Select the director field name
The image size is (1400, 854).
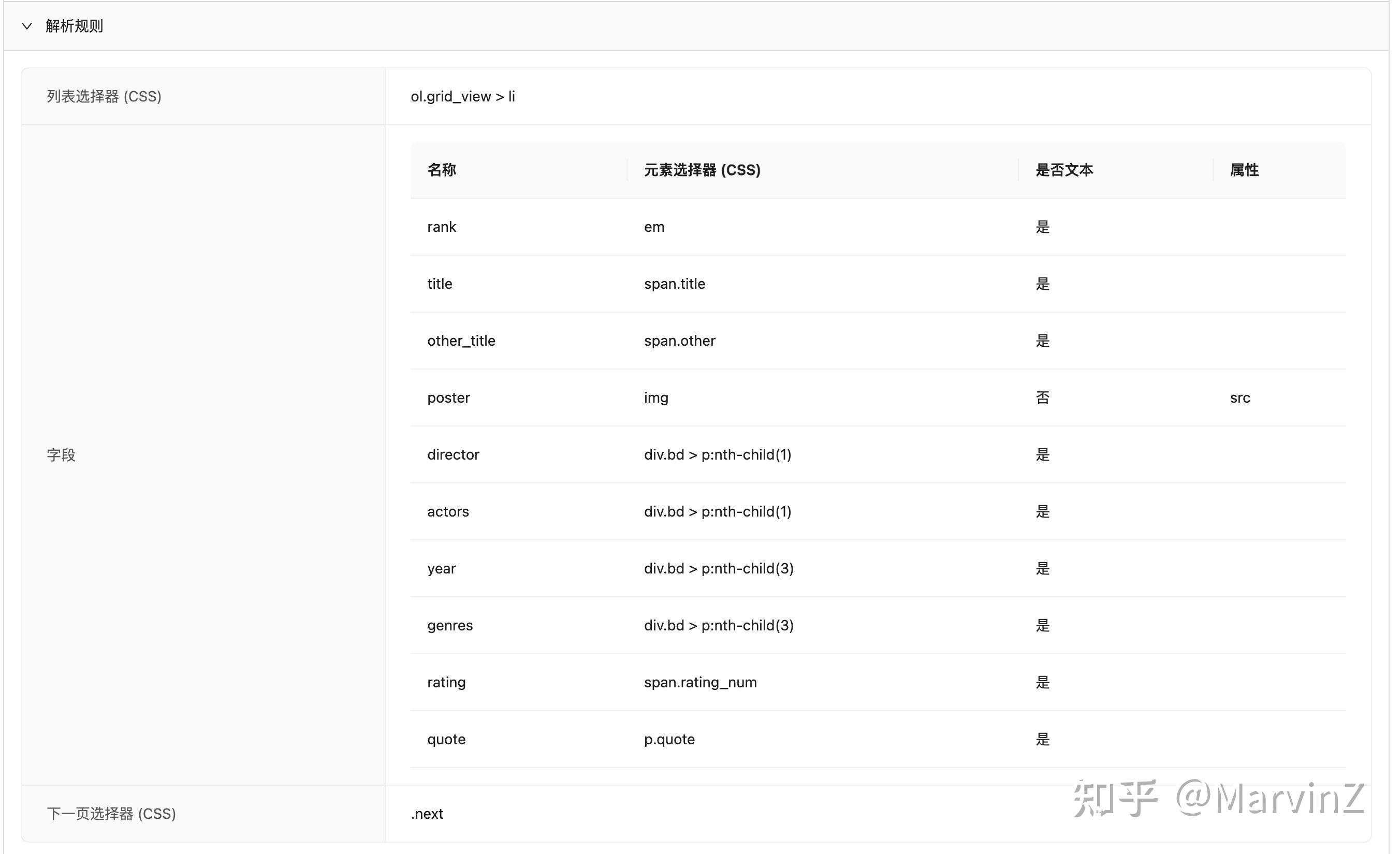pyautogui.click(x=454, y=454)
